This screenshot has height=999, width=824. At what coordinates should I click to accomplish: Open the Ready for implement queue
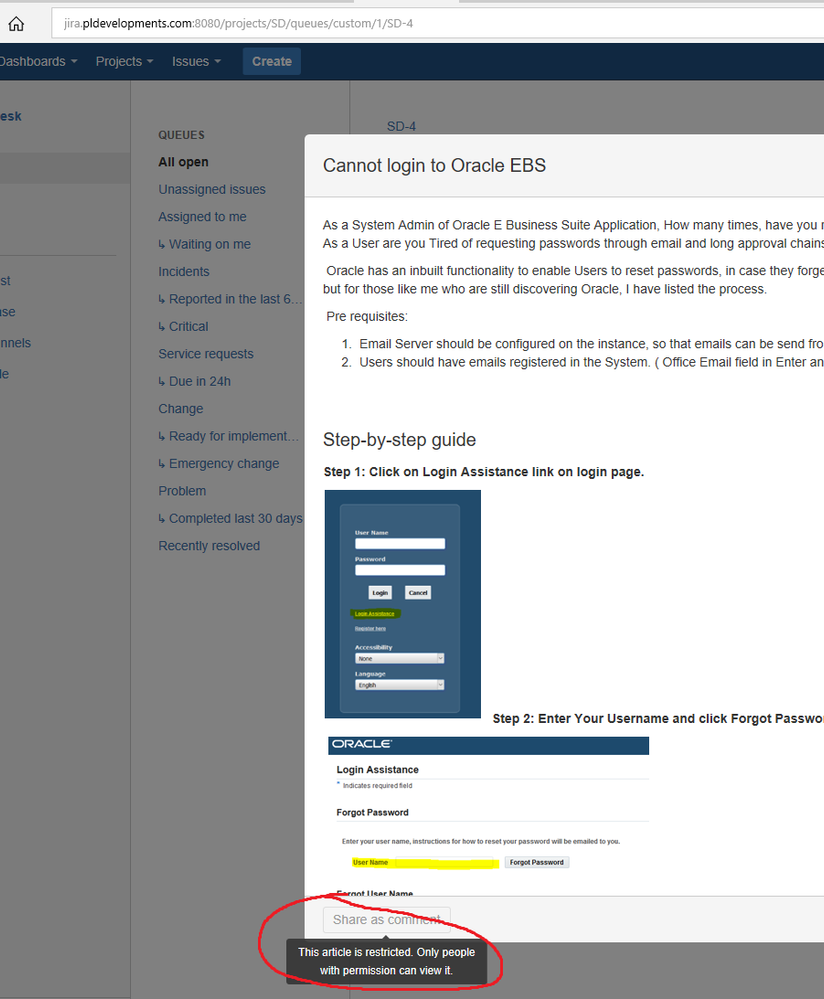(x=228, y=436)
